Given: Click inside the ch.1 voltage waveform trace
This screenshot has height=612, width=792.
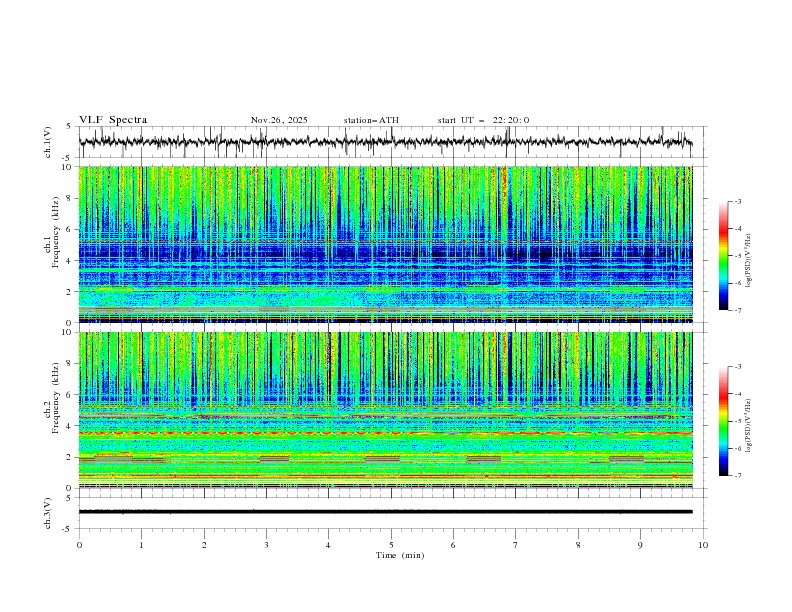Looking at the screenshot, I should point(385,142).
